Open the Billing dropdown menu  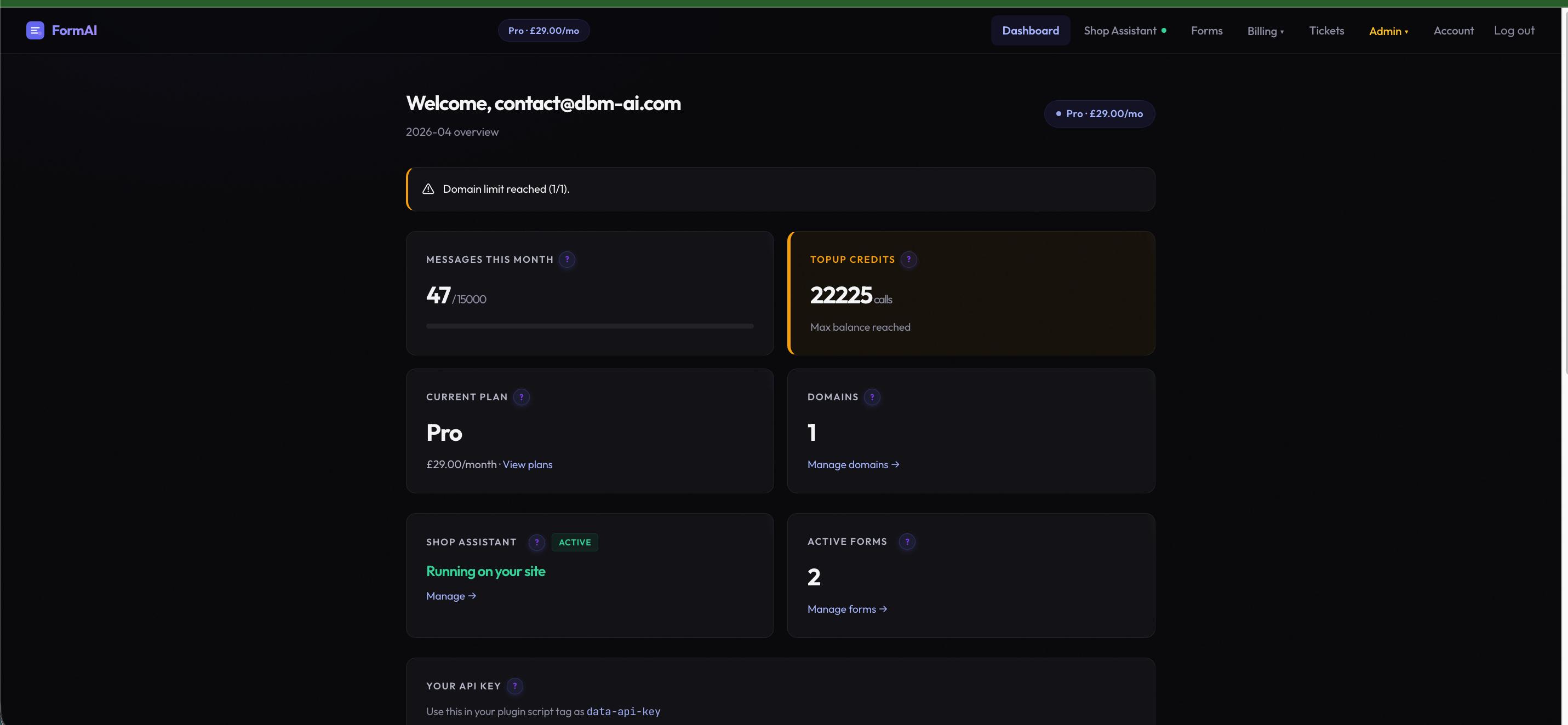pyautogui.click(x=1266, y=31)
